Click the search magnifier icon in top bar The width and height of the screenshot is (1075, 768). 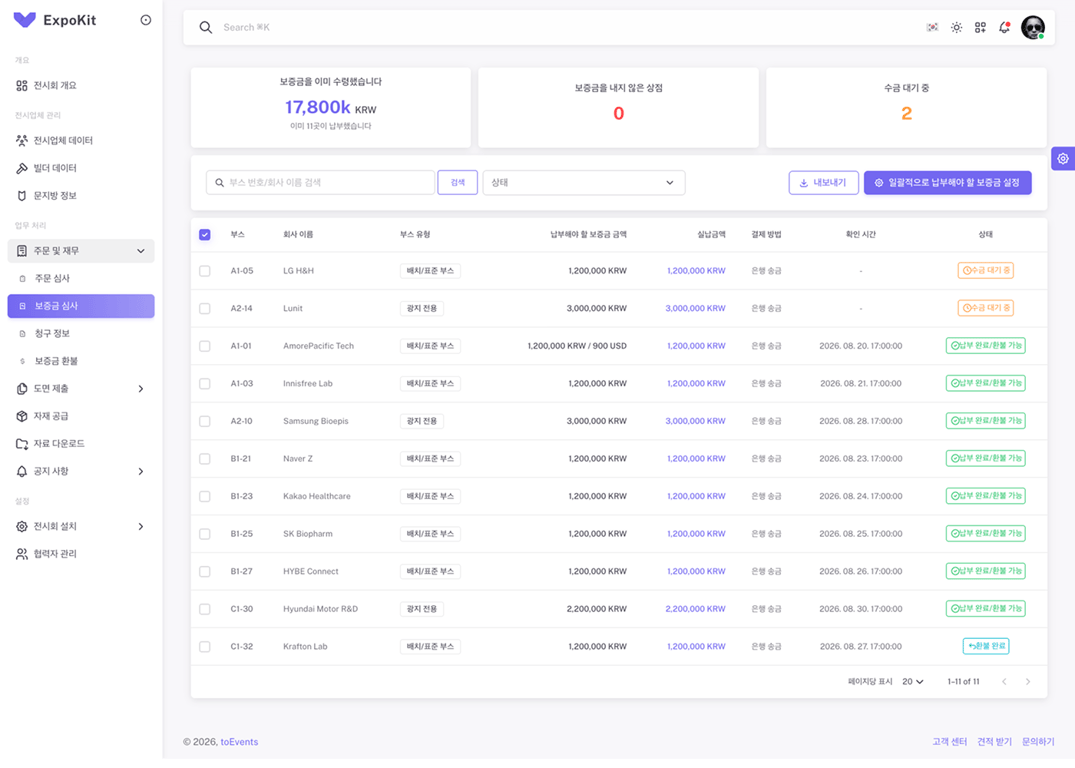click(x=206, y=27)
